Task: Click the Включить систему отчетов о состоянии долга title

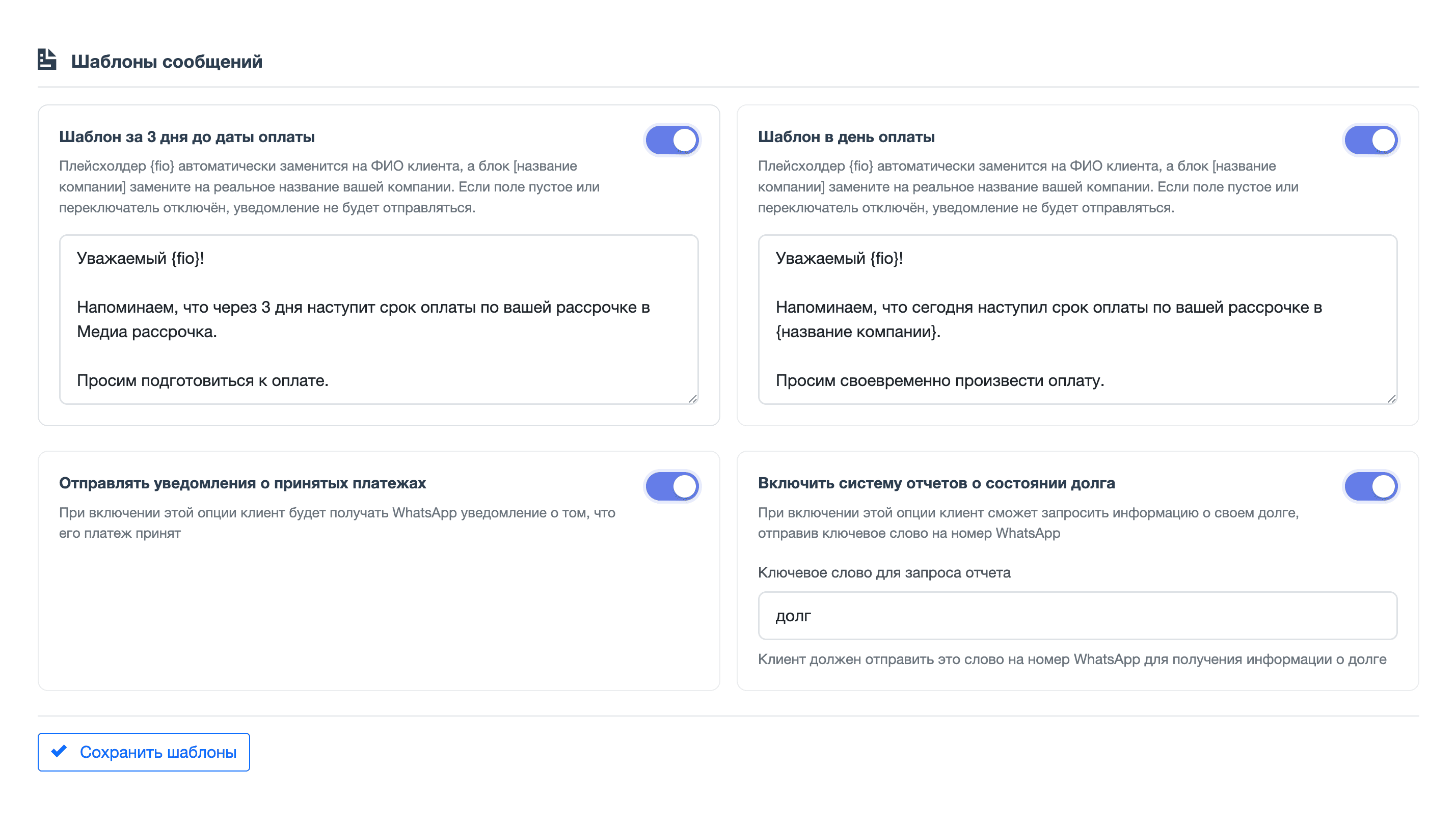Action: point(936,483)
